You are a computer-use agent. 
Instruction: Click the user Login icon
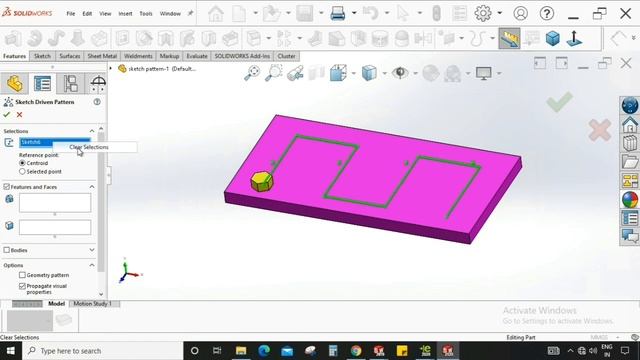[520, 13]
